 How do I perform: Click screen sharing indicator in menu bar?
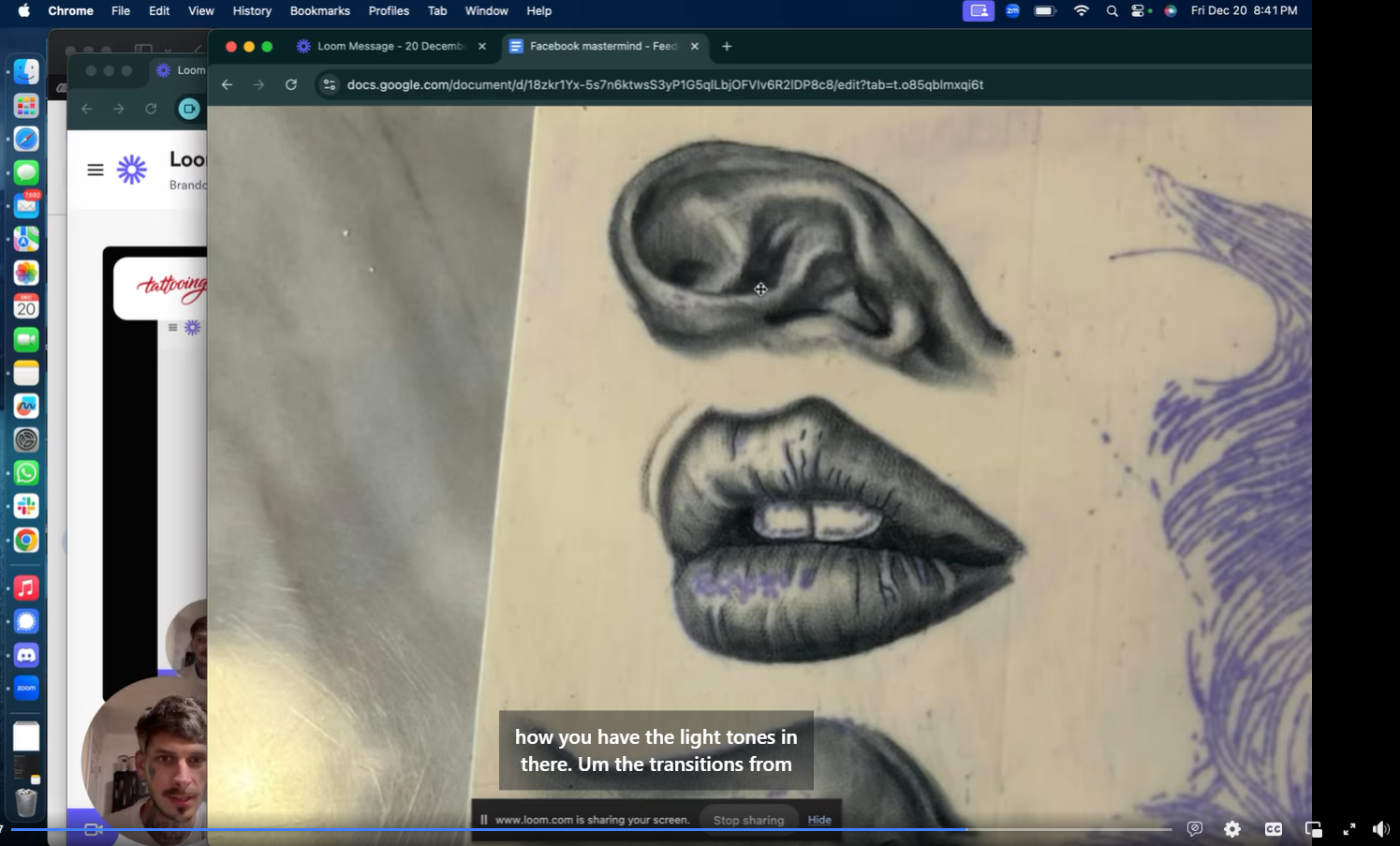pyautogui.click(x=979, y=11)
